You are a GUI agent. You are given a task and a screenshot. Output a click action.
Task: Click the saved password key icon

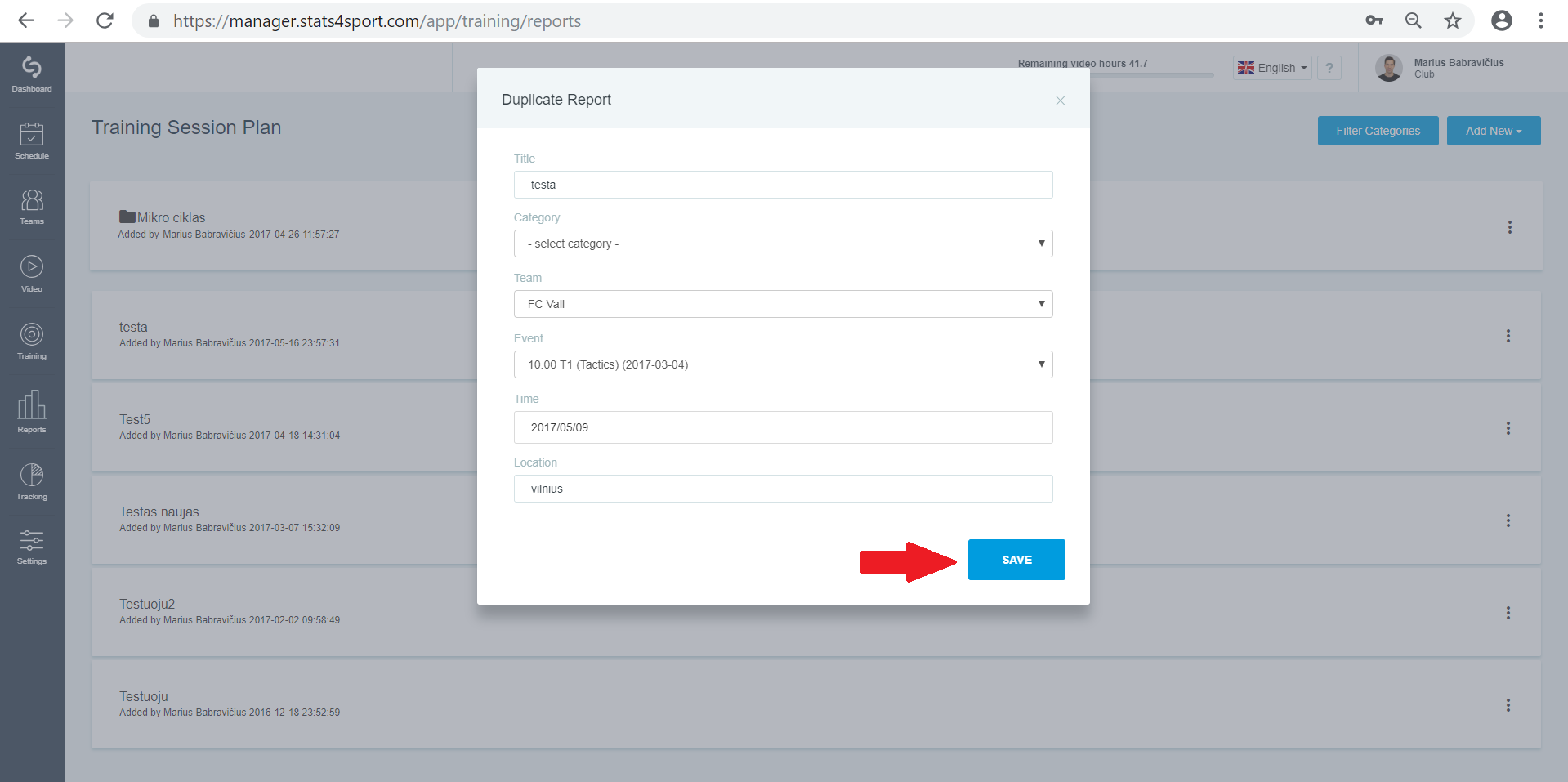point(1374,20)
